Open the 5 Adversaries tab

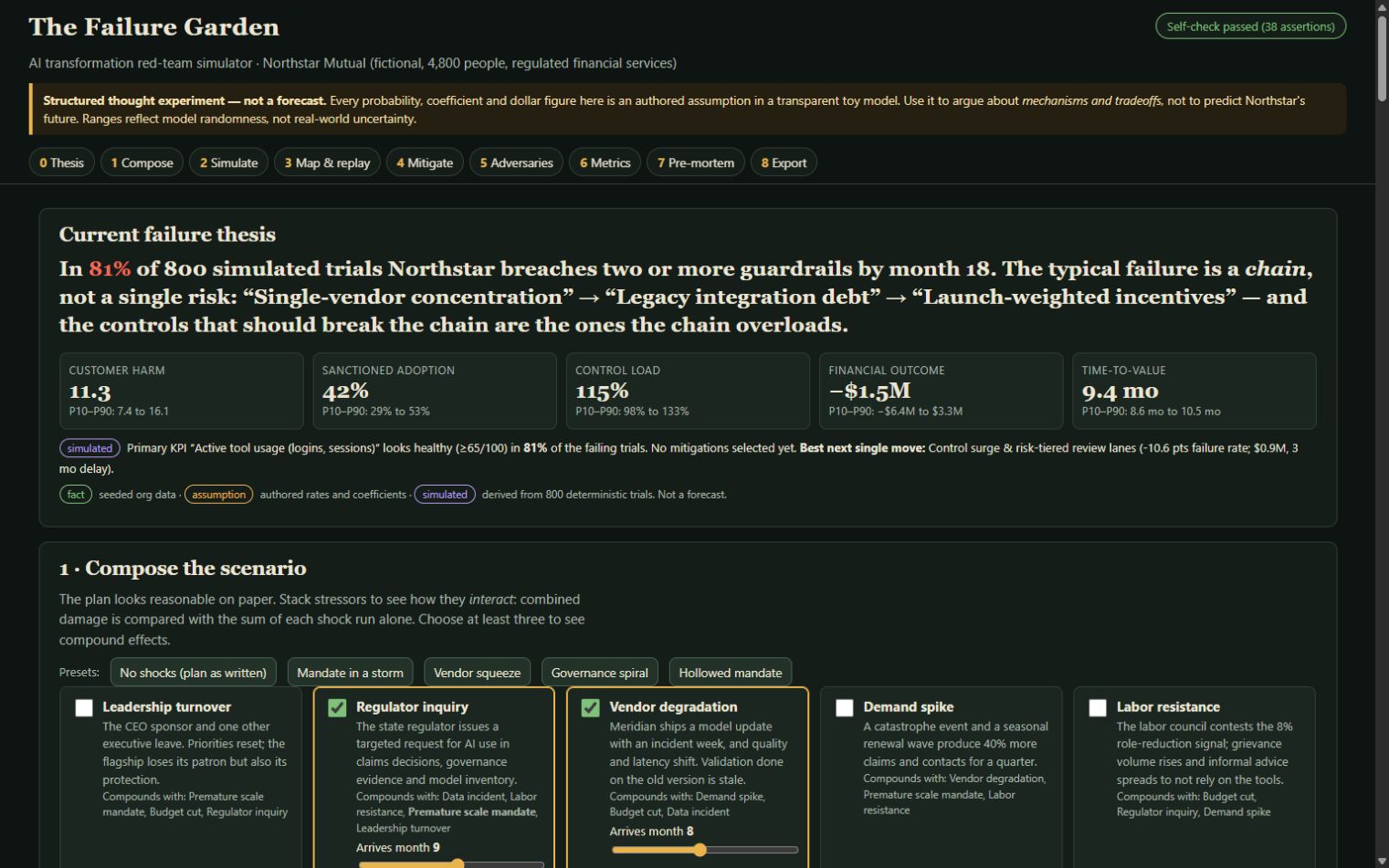pos(516,162)
